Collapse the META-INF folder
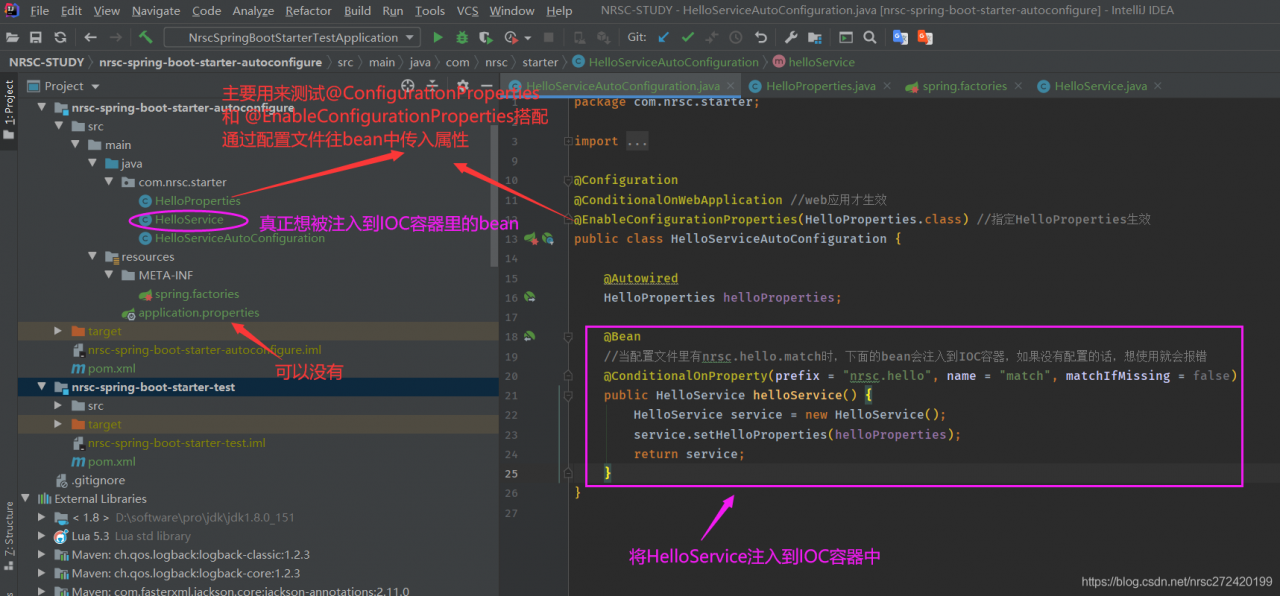Viewport: 1280px width, 596px height. coord(109,276)
